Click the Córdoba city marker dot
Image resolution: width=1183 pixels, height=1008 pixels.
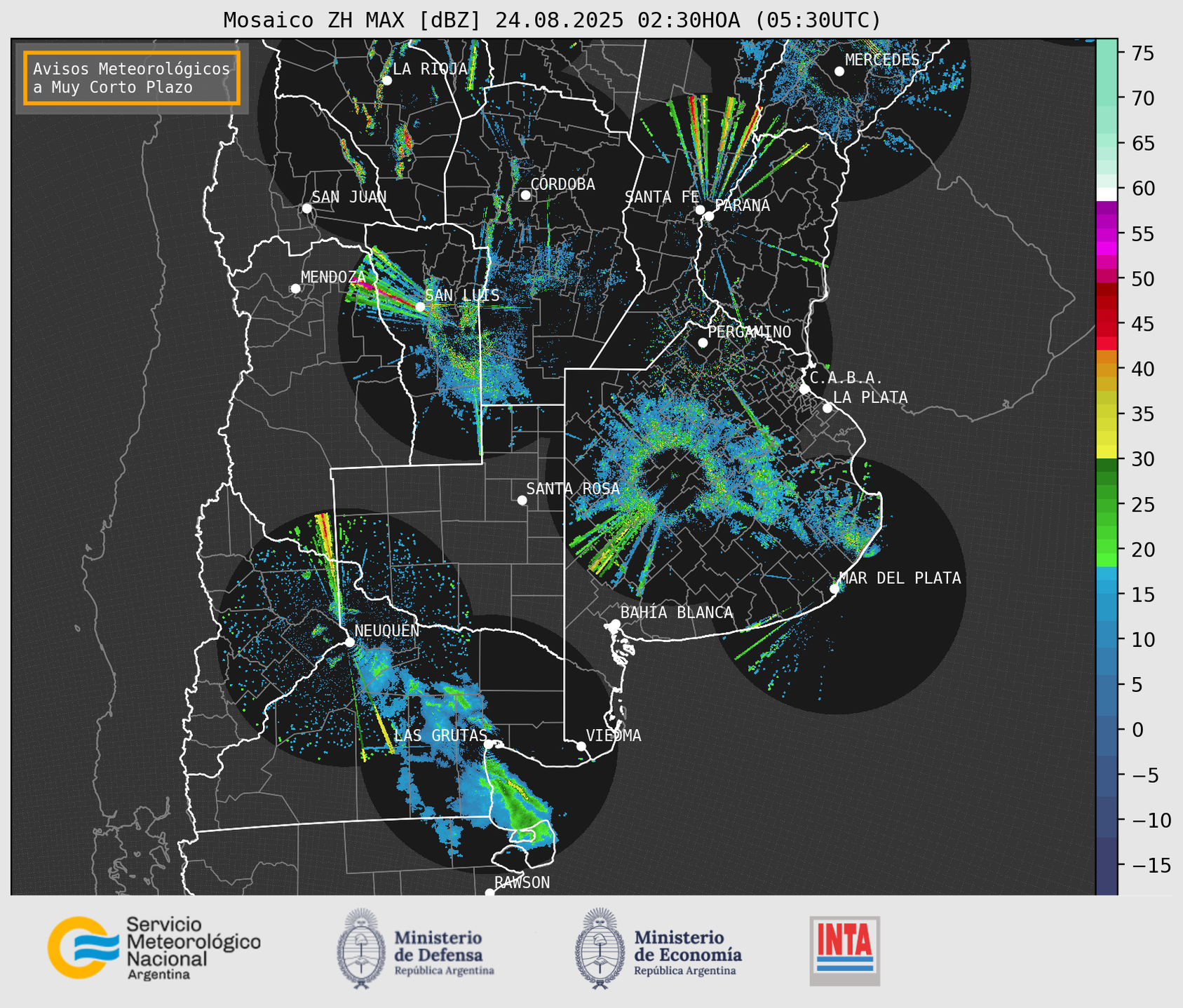[525, 195]
